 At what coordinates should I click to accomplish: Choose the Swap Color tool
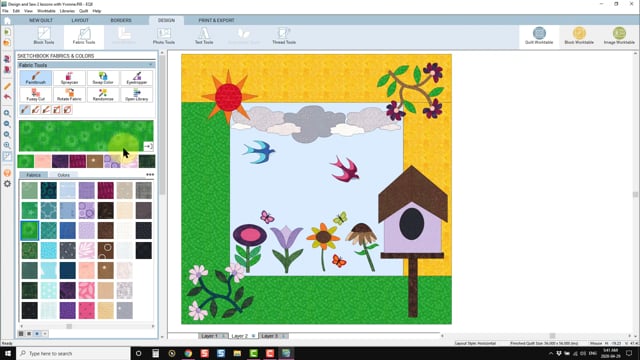103,78
